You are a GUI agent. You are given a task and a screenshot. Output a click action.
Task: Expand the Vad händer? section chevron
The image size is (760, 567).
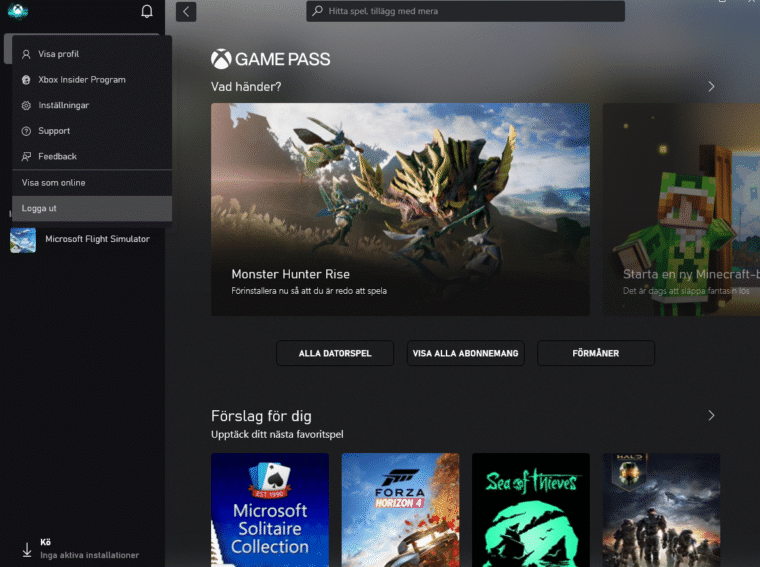tap(711, 87)
